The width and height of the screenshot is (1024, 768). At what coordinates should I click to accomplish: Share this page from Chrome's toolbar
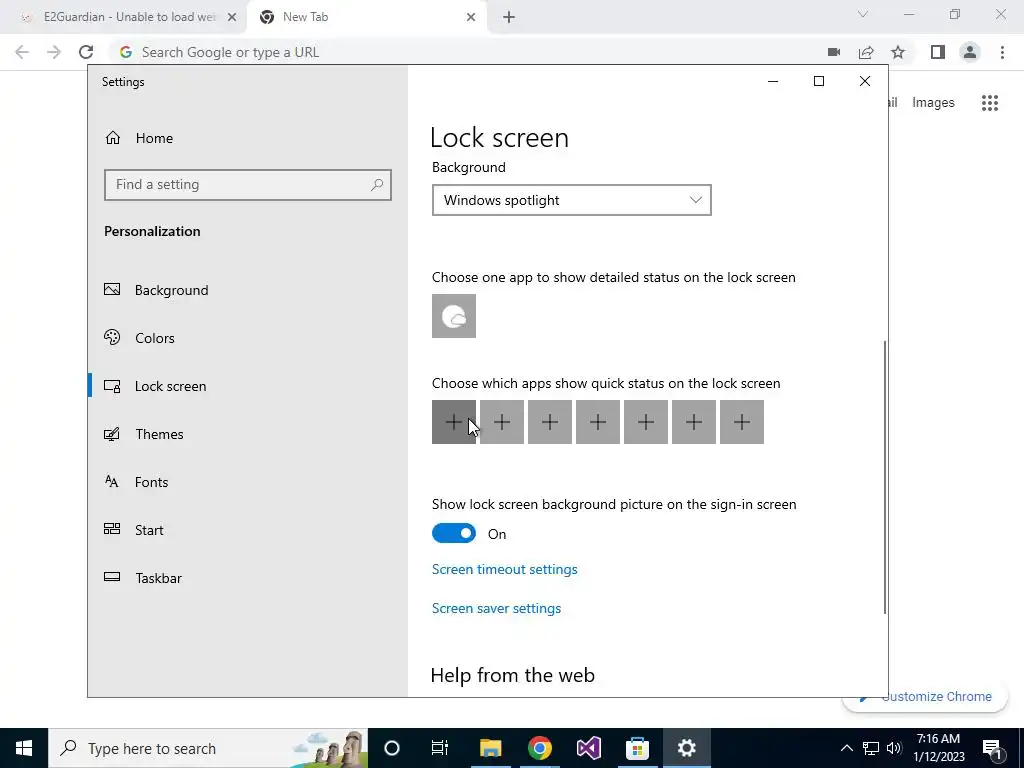(x=866, y=52)
